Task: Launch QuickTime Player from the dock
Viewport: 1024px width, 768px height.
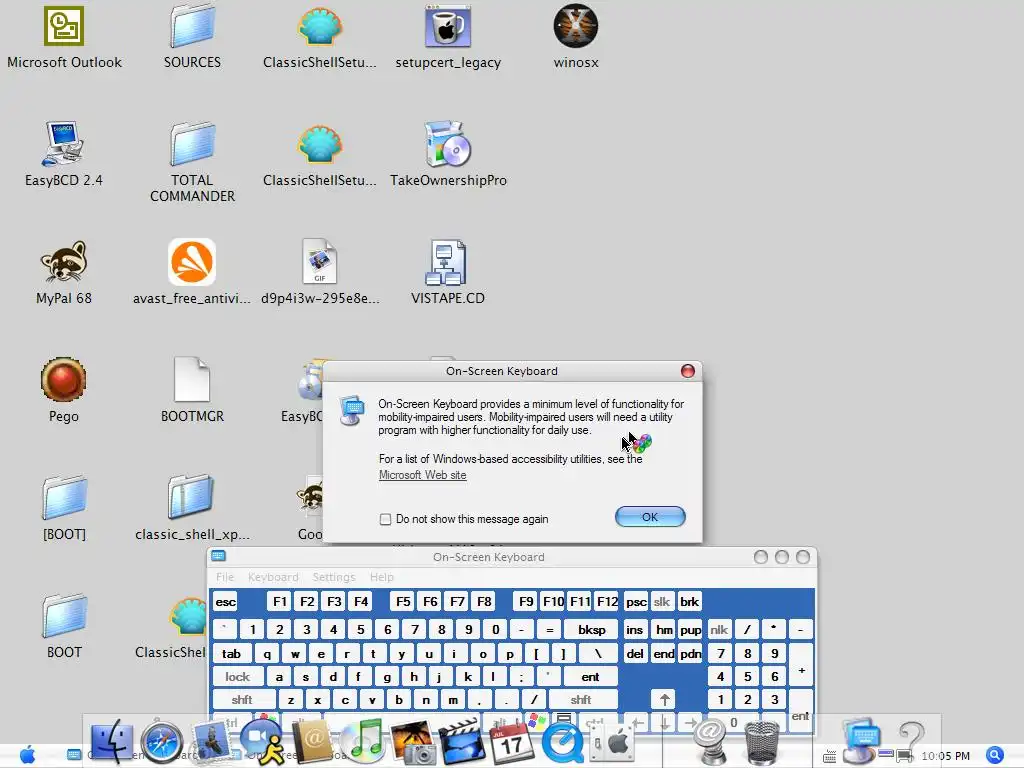Action: pyautogui.click(x=562, y=742)
